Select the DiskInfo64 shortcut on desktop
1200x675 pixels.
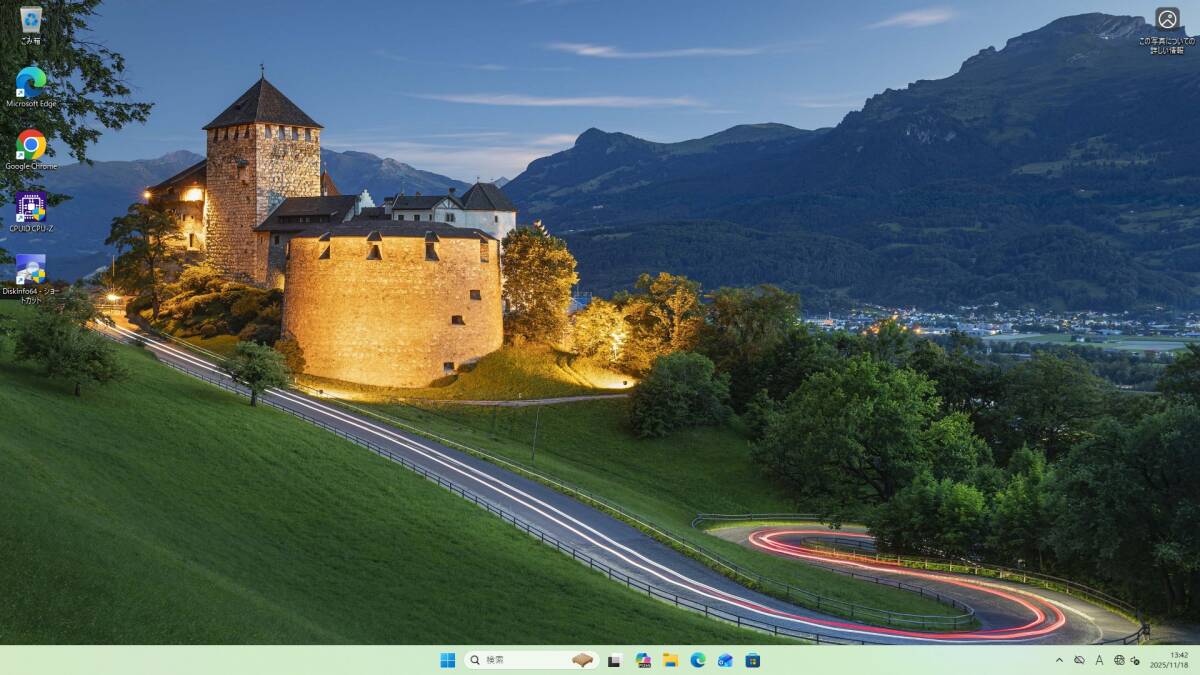click(x=31, y=271)
